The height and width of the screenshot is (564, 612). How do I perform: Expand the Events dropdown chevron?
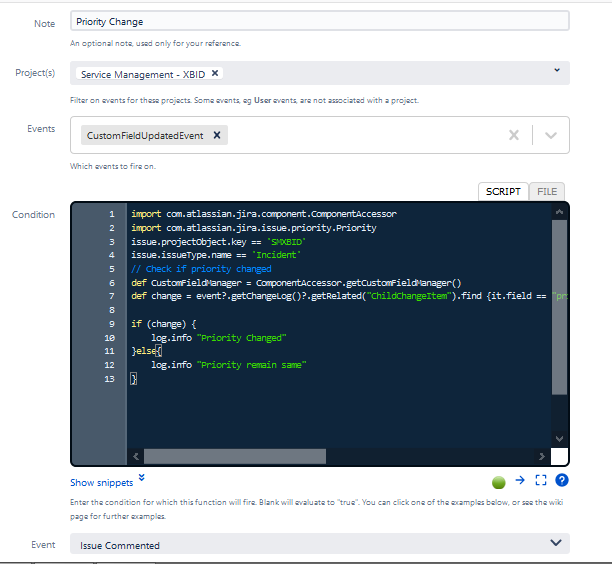pos(551,135)
